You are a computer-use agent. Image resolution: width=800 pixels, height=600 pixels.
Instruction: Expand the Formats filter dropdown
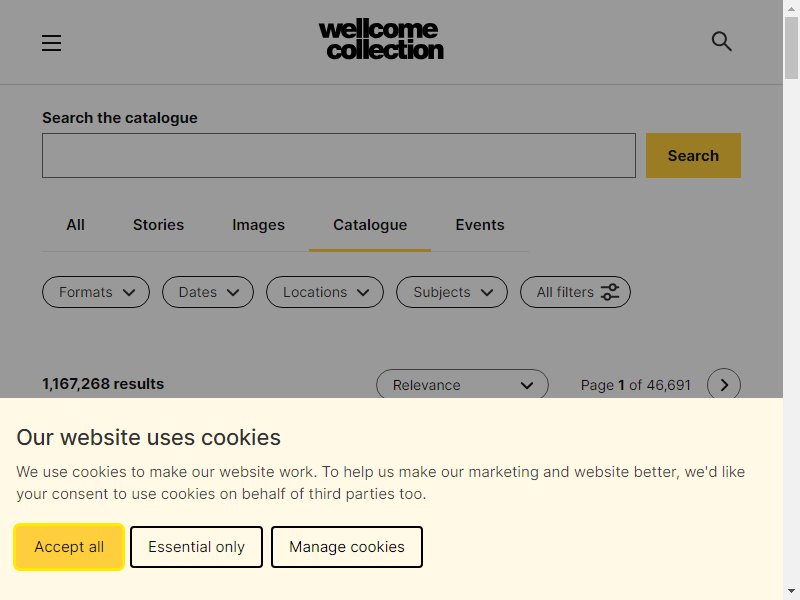tap(96, 292)
